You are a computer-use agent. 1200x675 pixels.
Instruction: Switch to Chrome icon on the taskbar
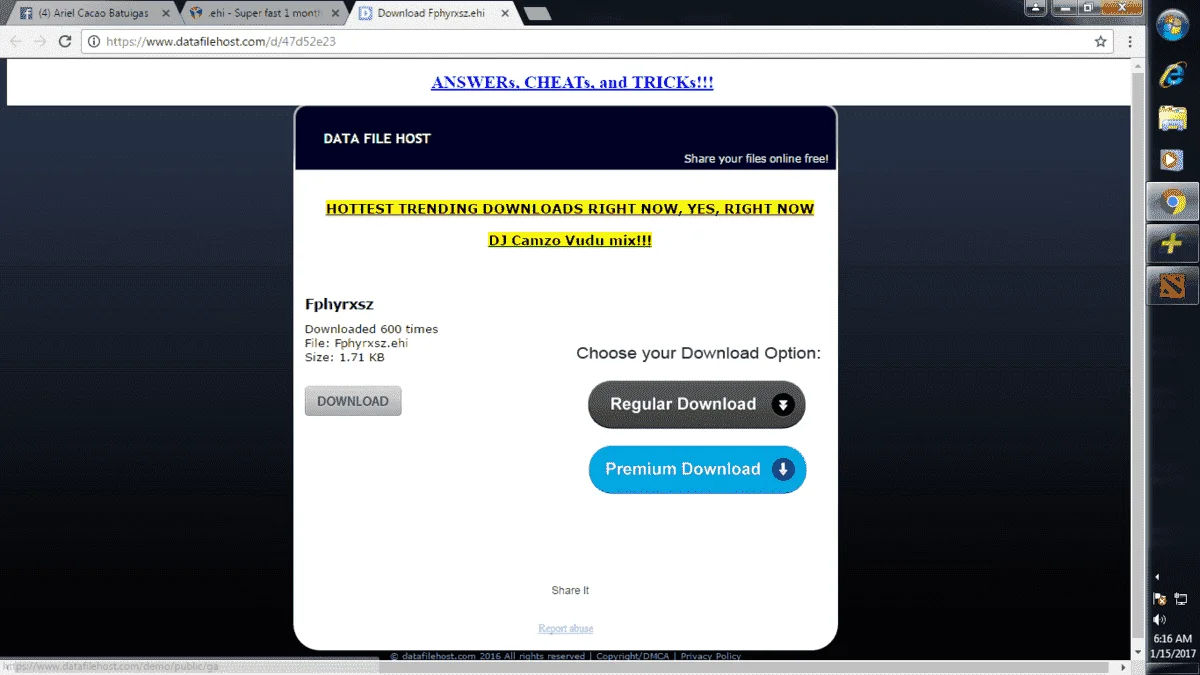point(1172,203)
